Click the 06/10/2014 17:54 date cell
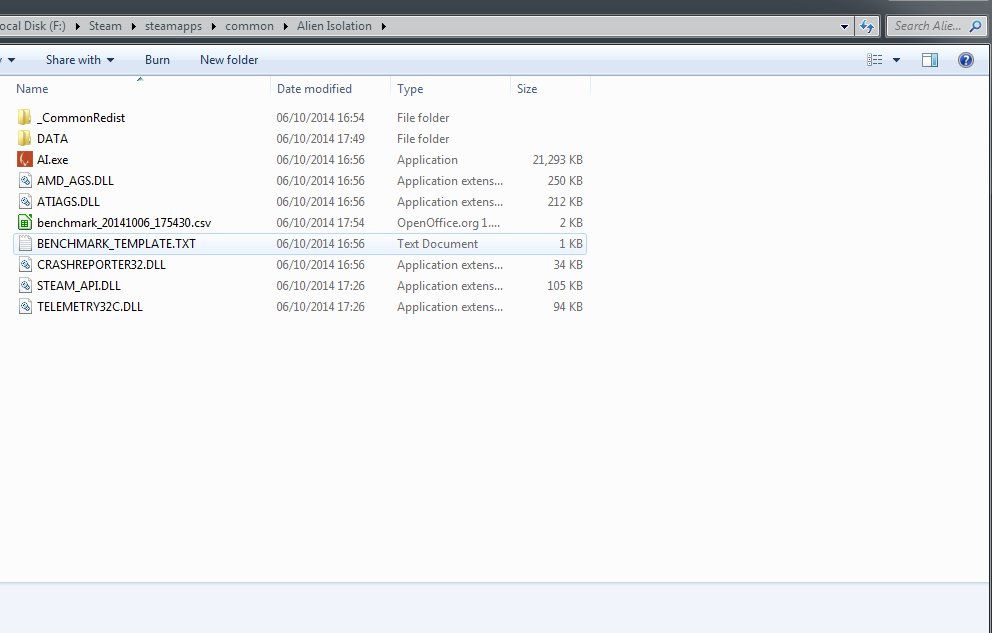 click(321, 223)
